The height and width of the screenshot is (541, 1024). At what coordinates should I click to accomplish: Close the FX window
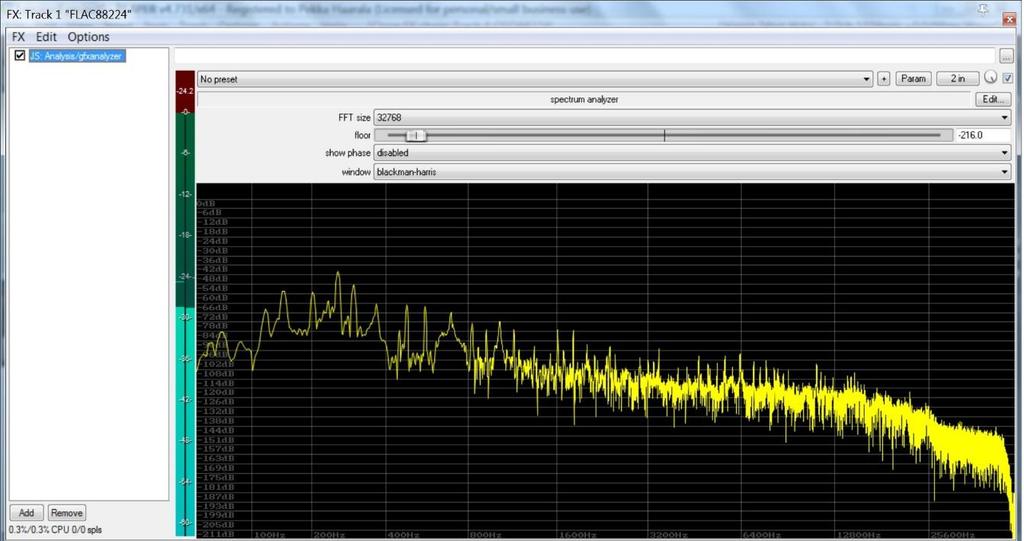coord(1009,18)
